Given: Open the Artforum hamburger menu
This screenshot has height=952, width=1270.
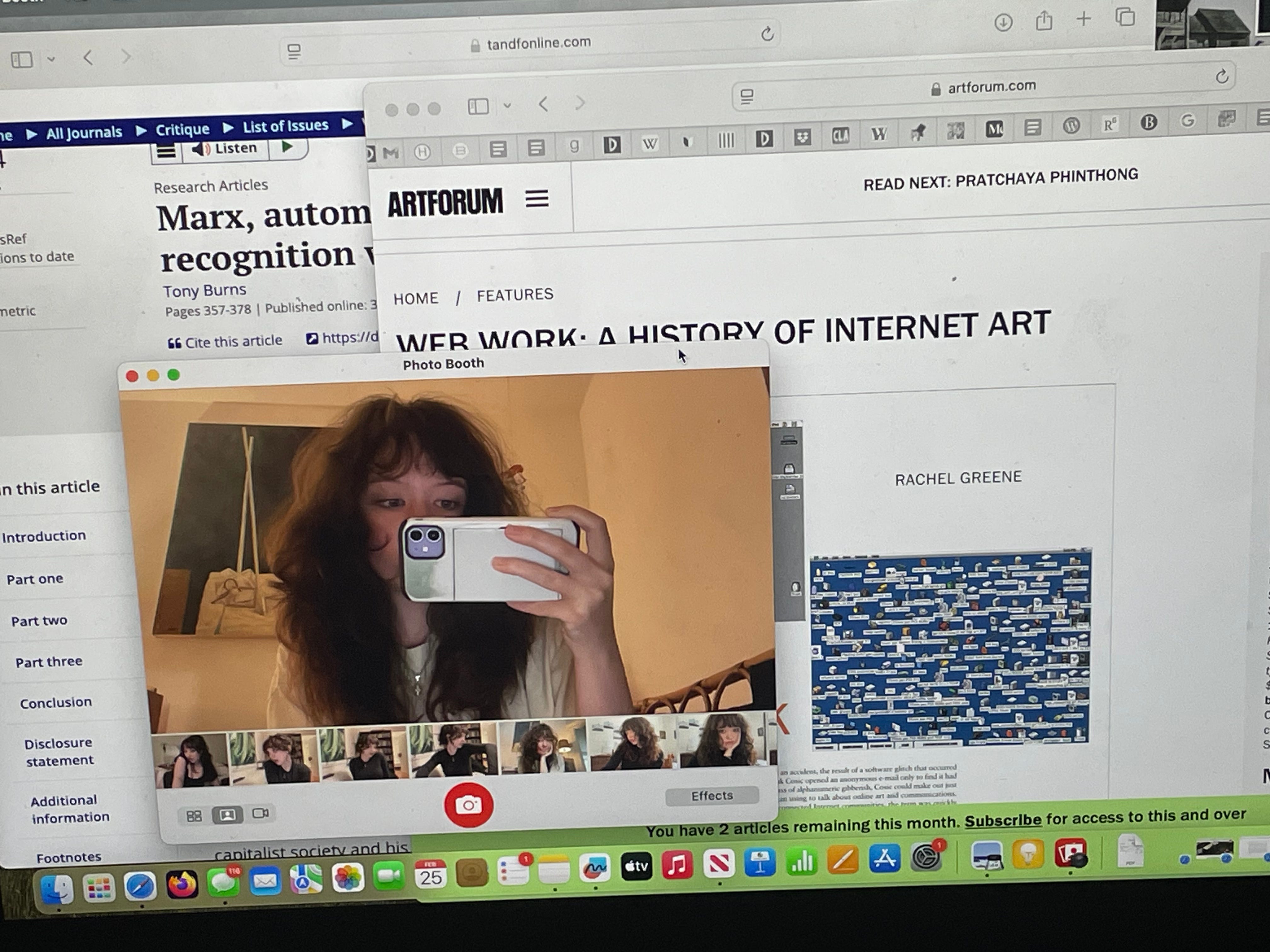Looking at the screenshot, I should coord(537,199).
